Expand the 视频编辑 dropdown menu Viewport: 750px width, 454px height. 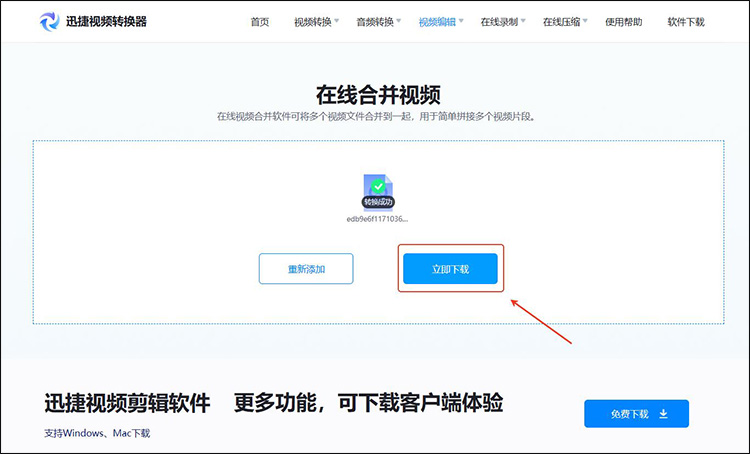tap(441, 22)
